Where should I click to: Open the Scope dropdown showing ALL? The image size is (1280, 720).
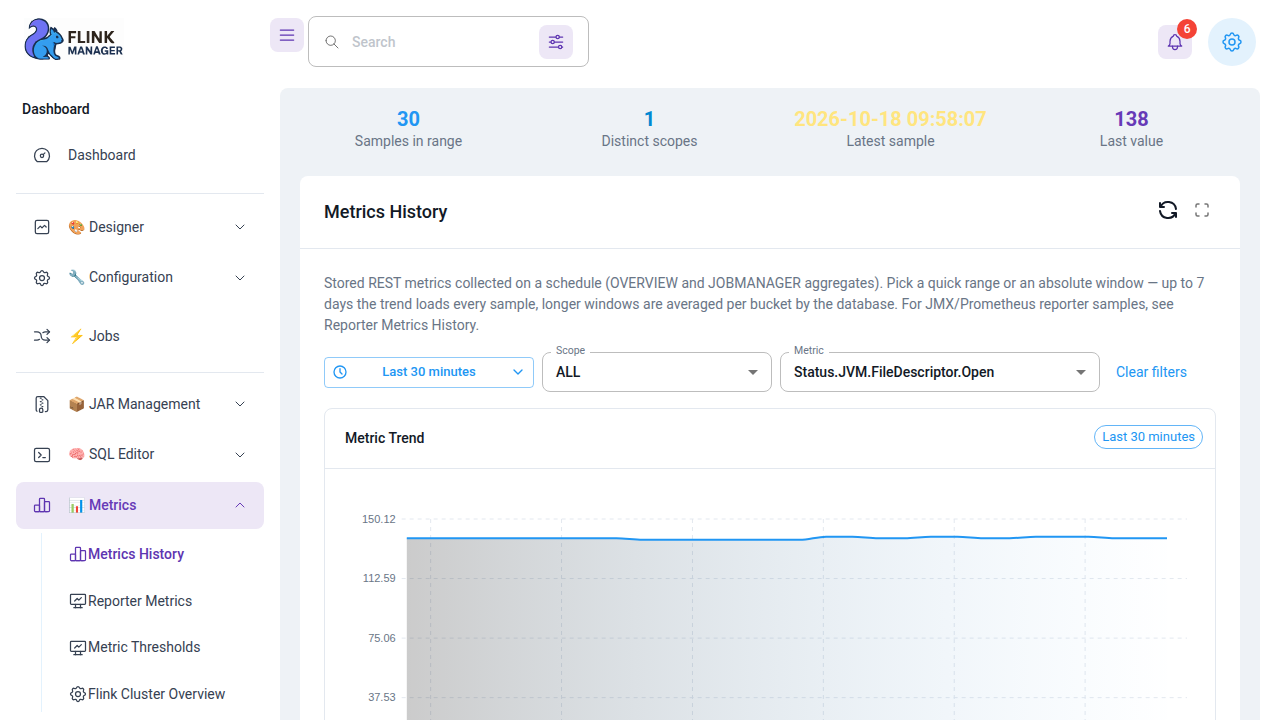[x=657, y=372]
